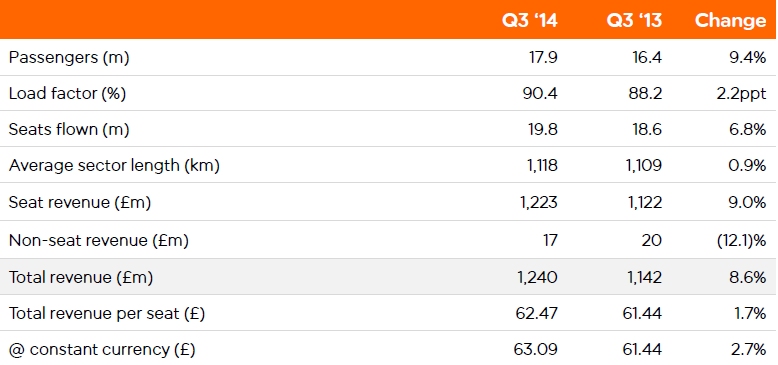Click the @ constant currency (£) label
778x365 pixels.
click(102, 350)
